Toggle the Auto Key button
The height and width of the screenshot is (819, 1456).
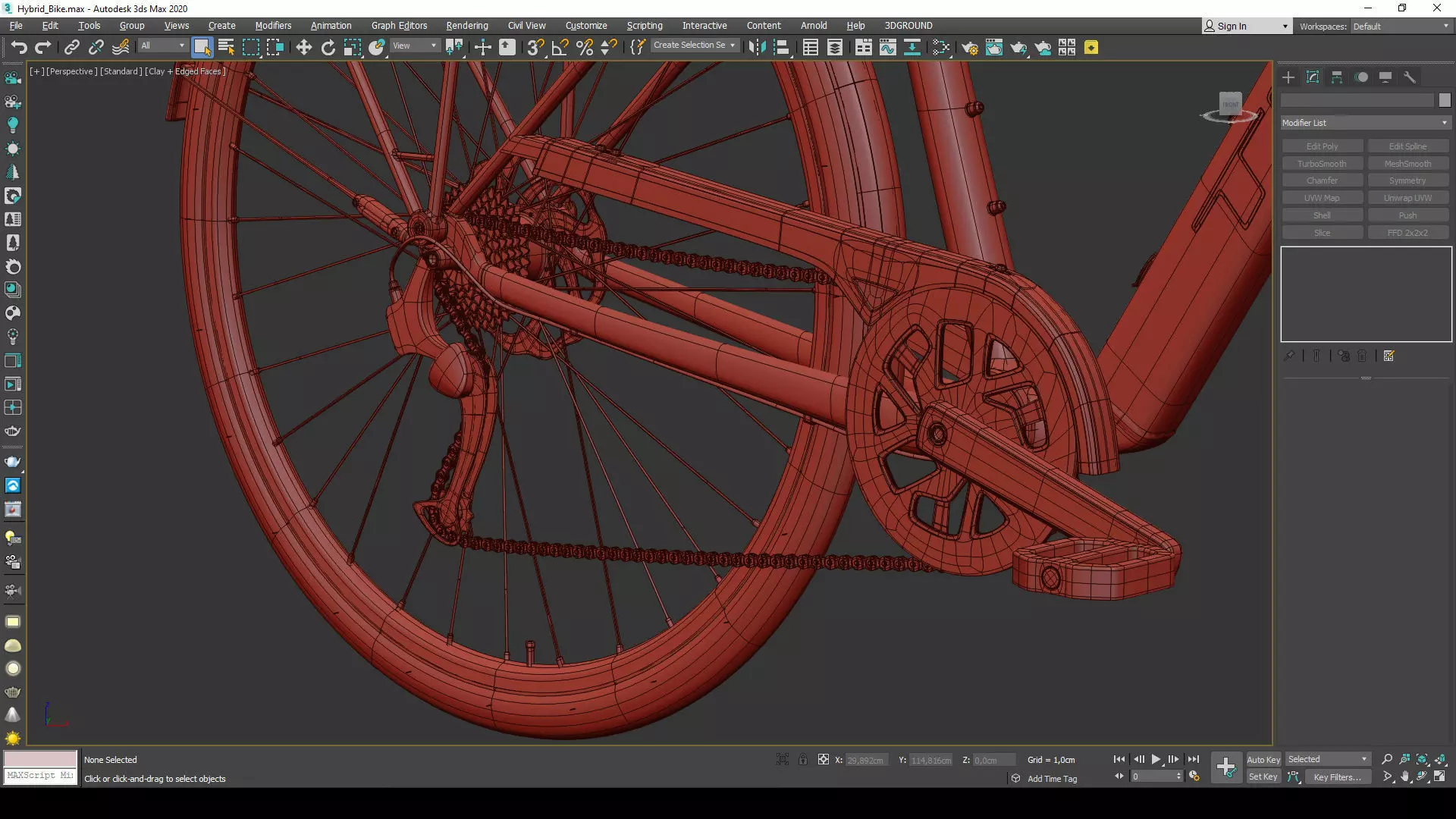pos(1263,760)
